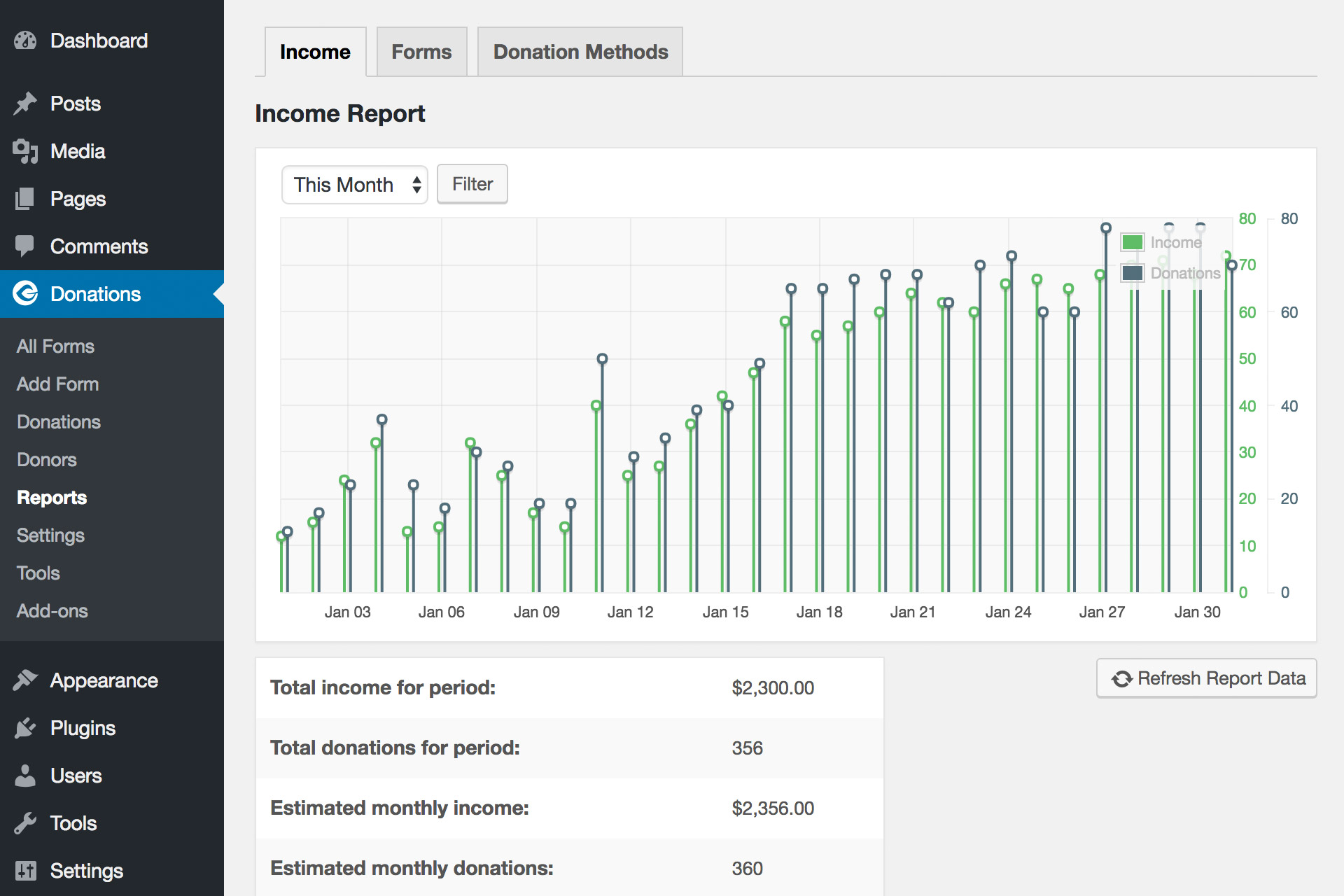Open the Donors submenu link
Viewport: 1344px width, 896px height.
pos(47,460)
